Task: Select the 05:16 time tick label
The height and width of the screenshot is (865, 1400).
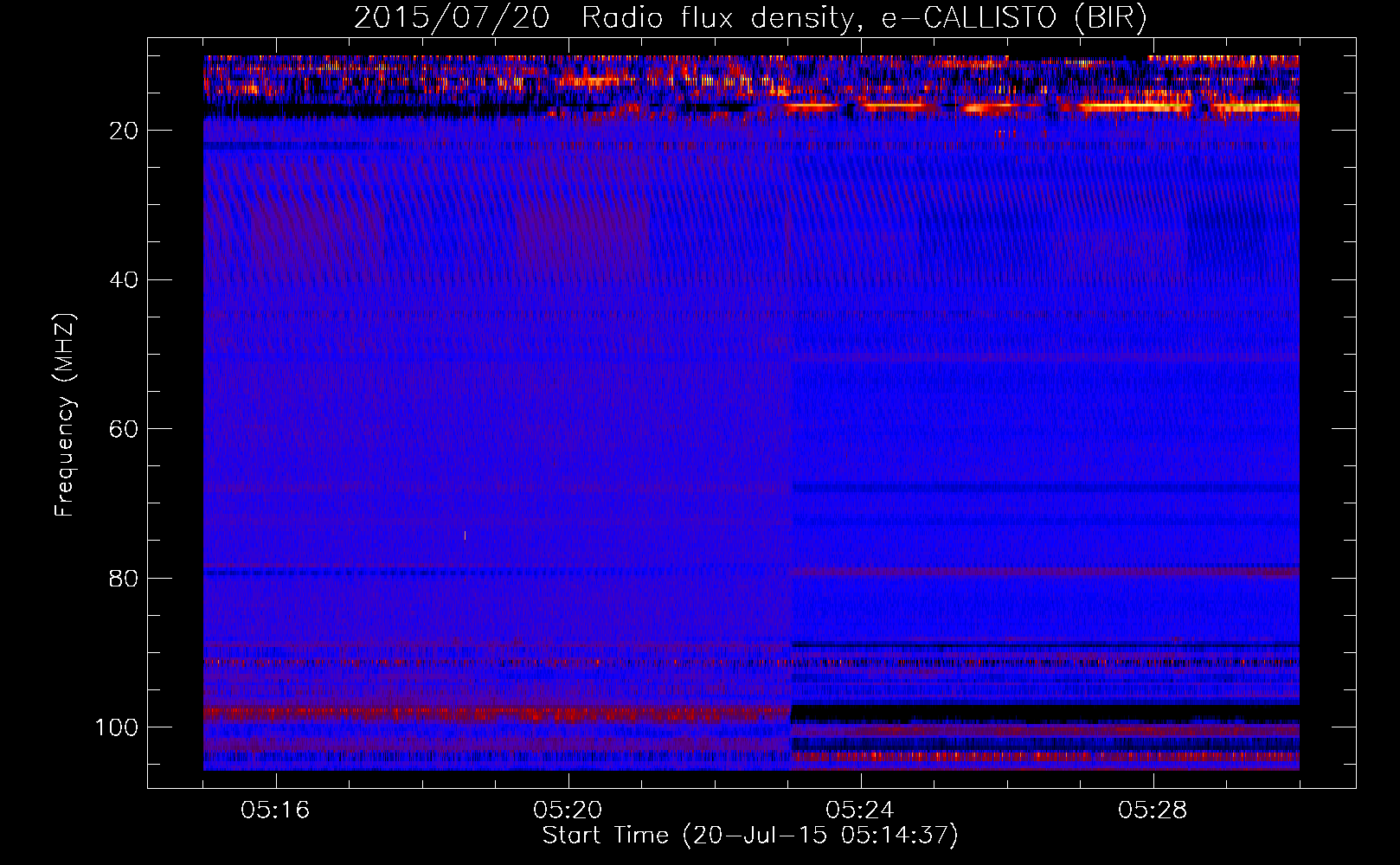Action: coord(275,811)
